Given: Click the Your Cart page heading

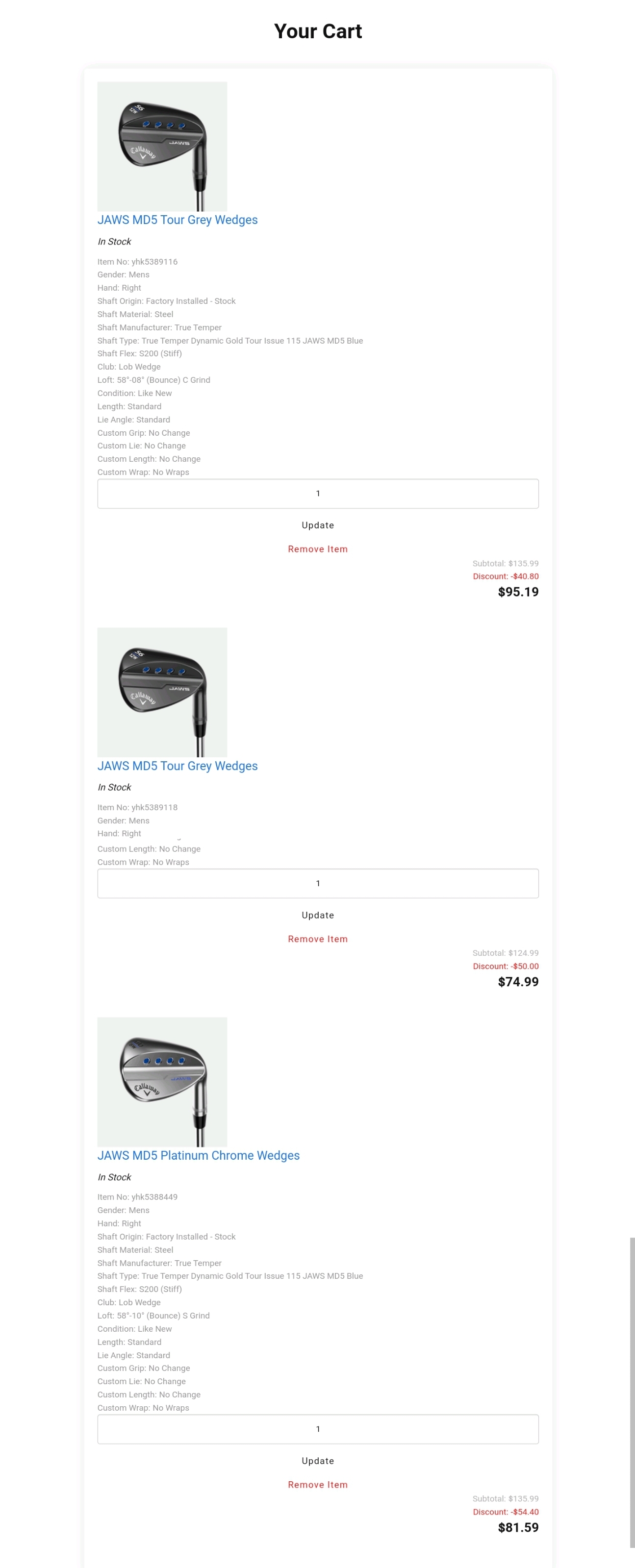Looking at the screenshot, I should [x=318, y=31].
